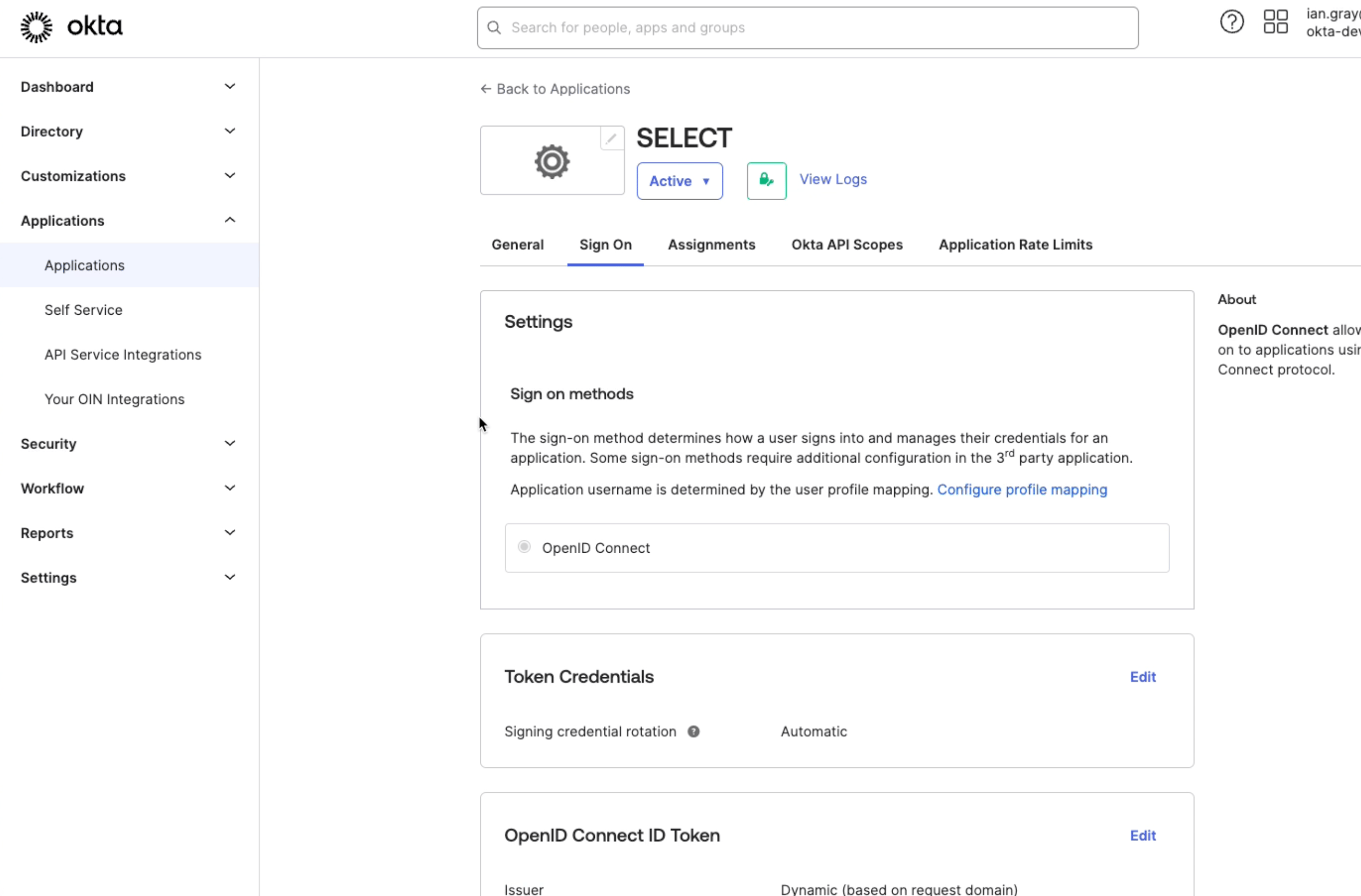Focus the people, apps and groups search field
This screenshot has height=896, width=1361.
click(x=808, y=27)
